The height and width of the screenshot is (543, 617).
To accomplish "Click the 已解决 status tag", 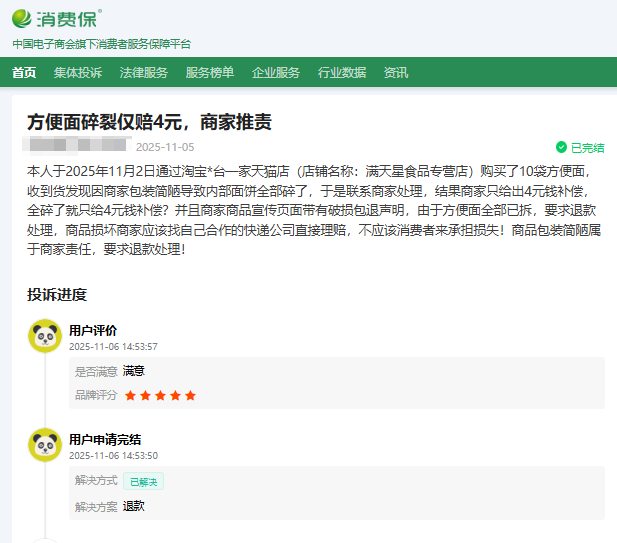I will pos(143,481).
